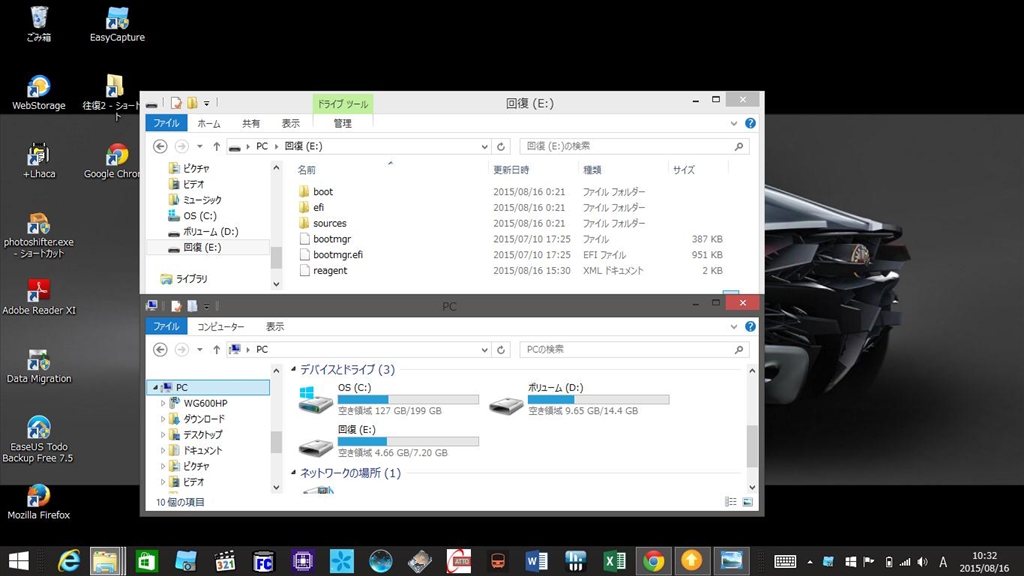Open address bar history dropdown in 回復 (E:) window
Viewport: 1024px width, 576px height.
[x=484, y=147]
